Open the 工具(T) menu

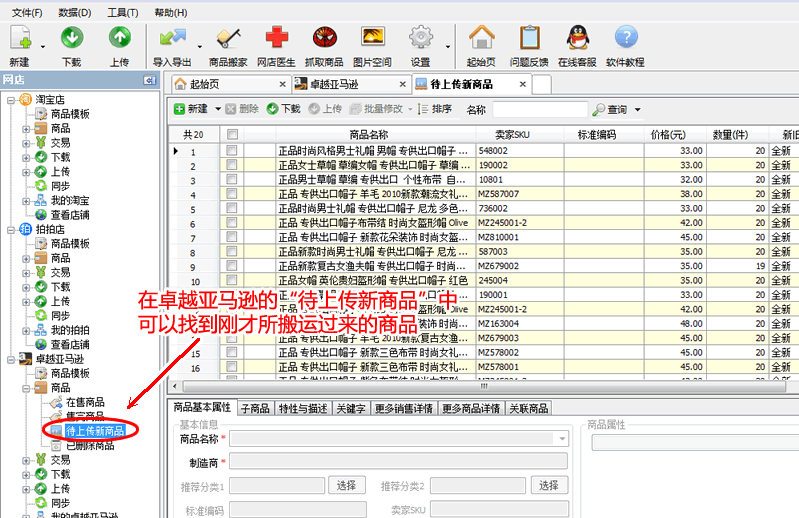click(123, 13)
